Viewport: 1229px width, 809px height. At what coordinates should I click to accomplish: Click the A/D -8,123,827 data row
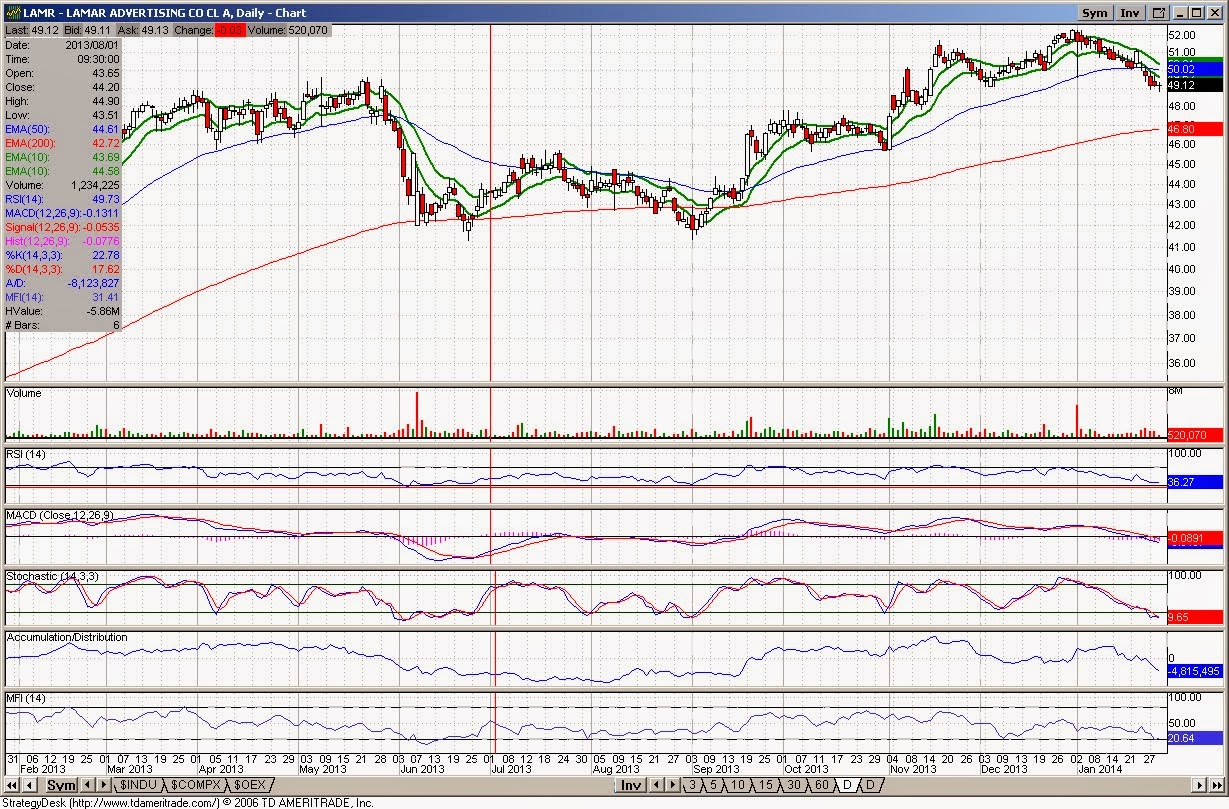63,283
